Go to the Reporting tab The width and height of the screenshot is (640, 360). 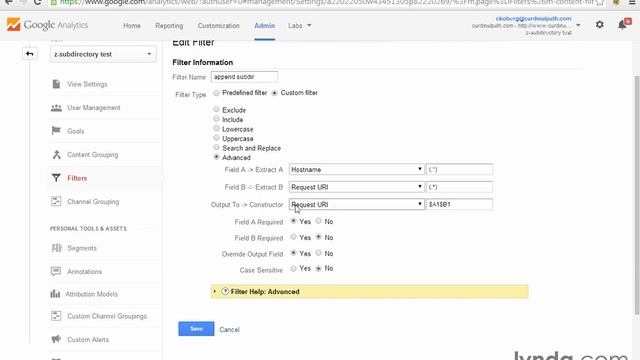pyautogui.click(x=169, y=26)
